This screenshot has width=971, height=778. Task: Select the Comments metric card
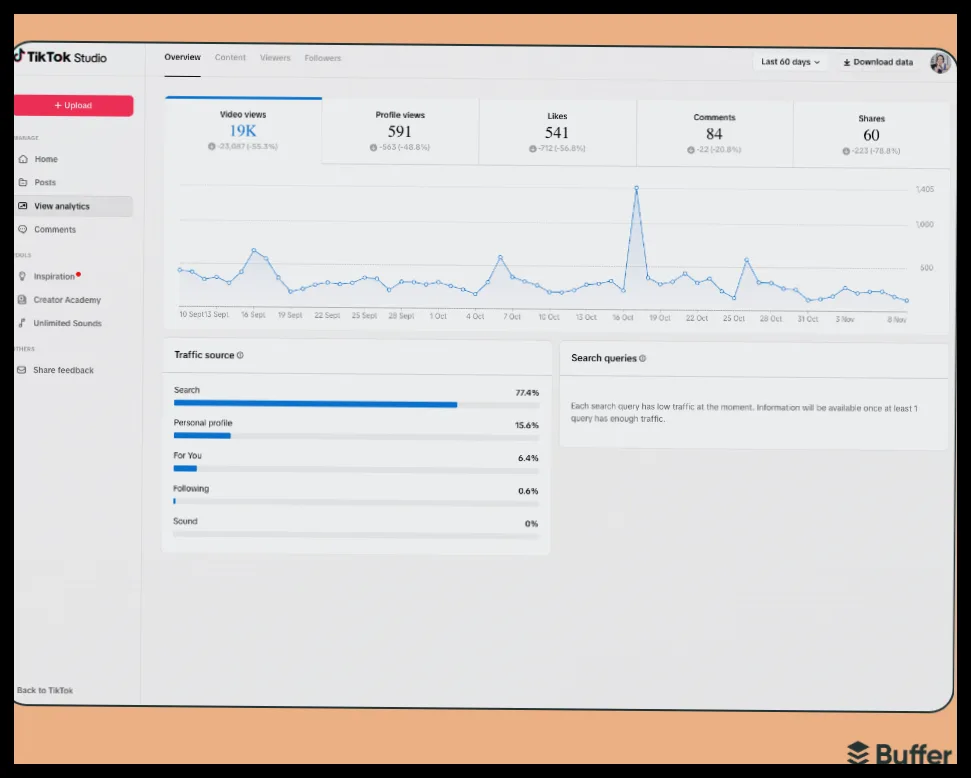click(x=715, y=134)
